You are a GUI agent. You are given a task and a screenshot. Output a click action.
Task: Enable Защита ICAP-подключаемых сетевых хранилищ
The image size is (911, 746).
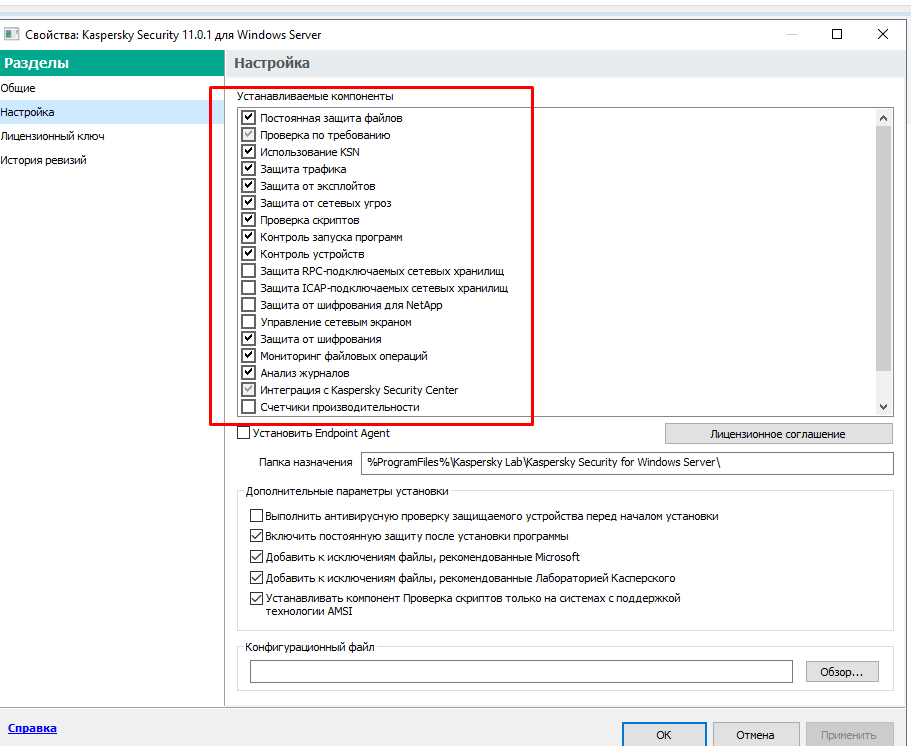pyautogui.click(x=248, y=288)
